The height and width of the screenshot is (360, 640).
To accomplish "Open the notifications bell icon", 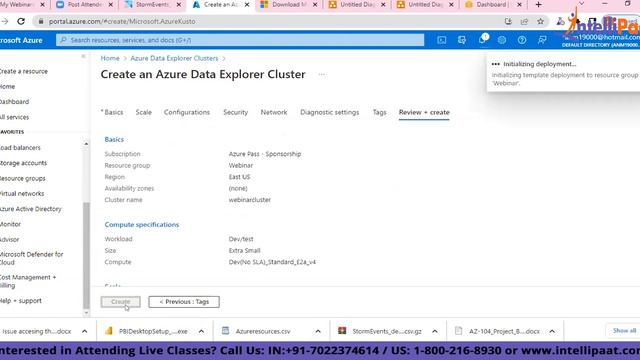I will pos(483,40).
